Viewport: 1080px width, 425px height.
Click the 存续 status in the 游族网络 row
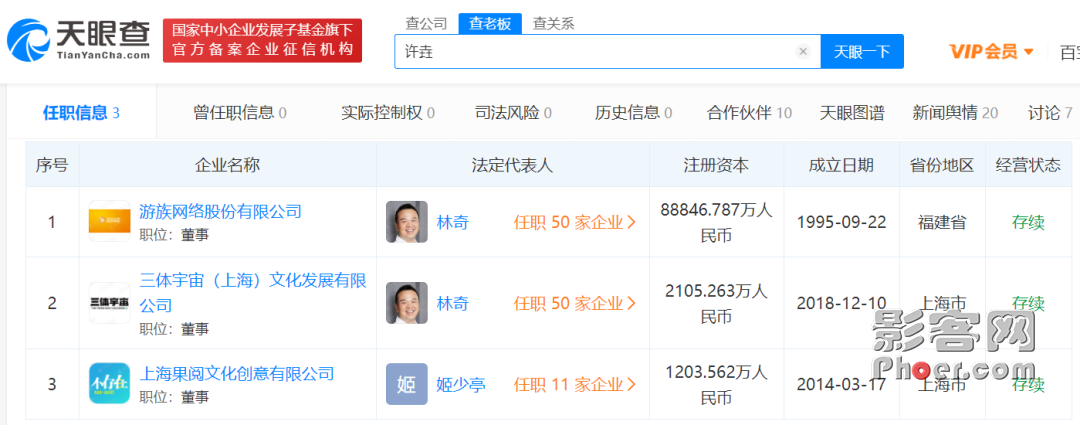click(x=1028, y=222)
